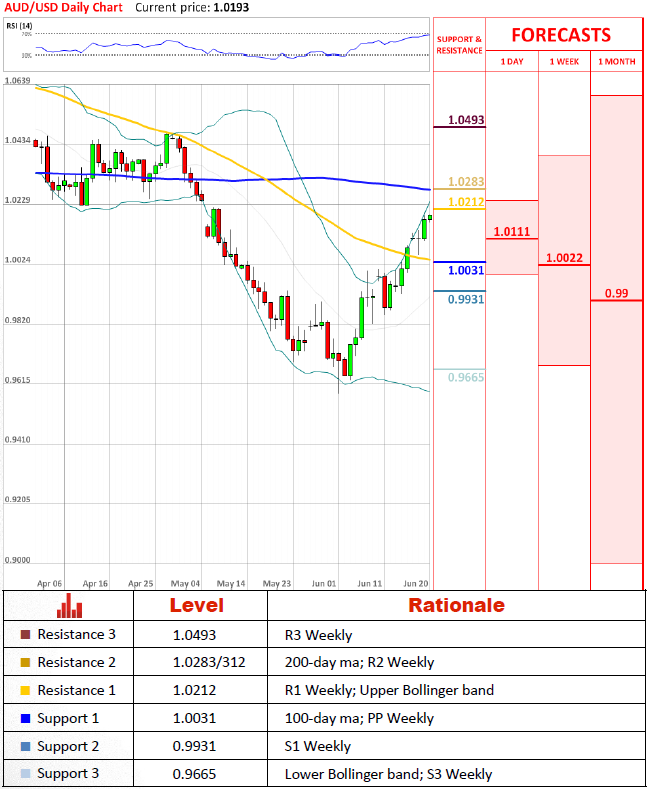The image size is (647, 789).
Task: Click the Level column header
Action: click(197, 605)
